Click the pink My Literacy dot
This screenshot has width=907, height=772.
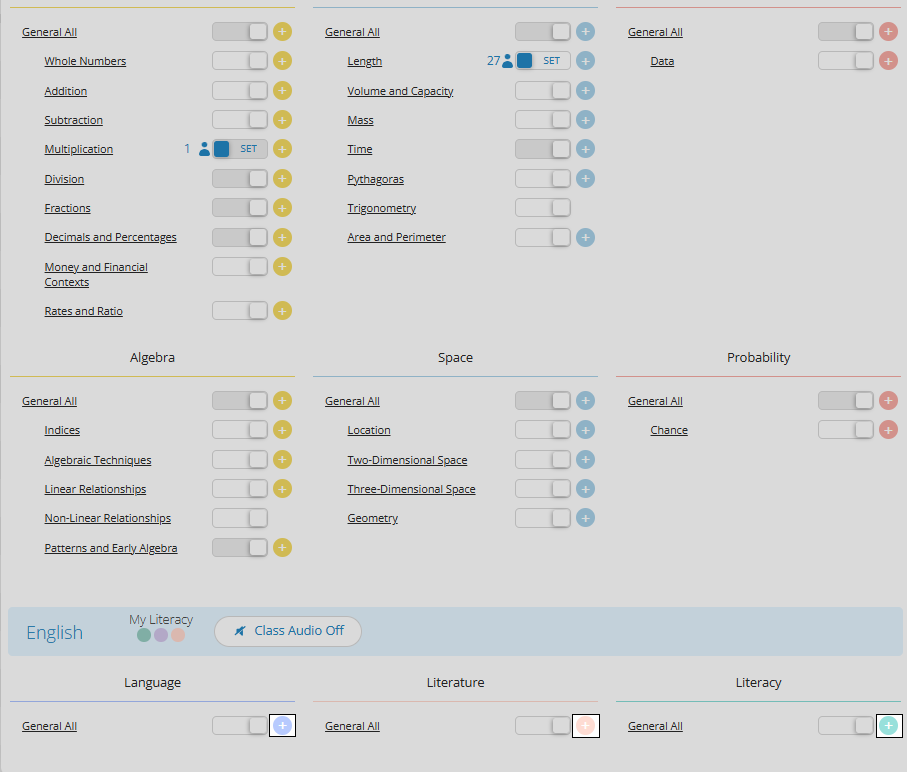178,635
